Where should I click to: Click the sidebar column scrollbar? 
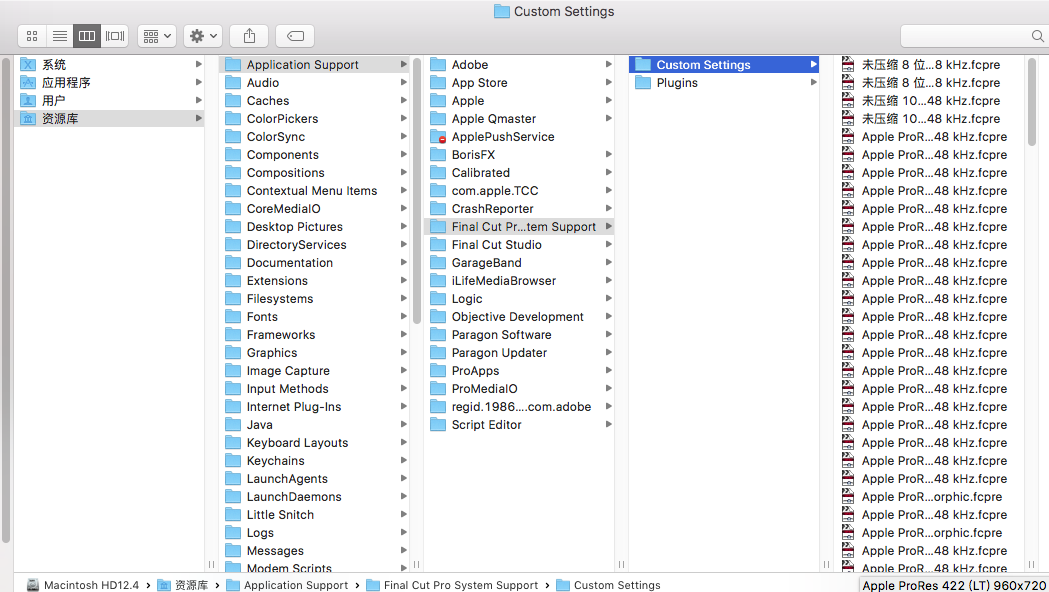click(x=6, y=300)
